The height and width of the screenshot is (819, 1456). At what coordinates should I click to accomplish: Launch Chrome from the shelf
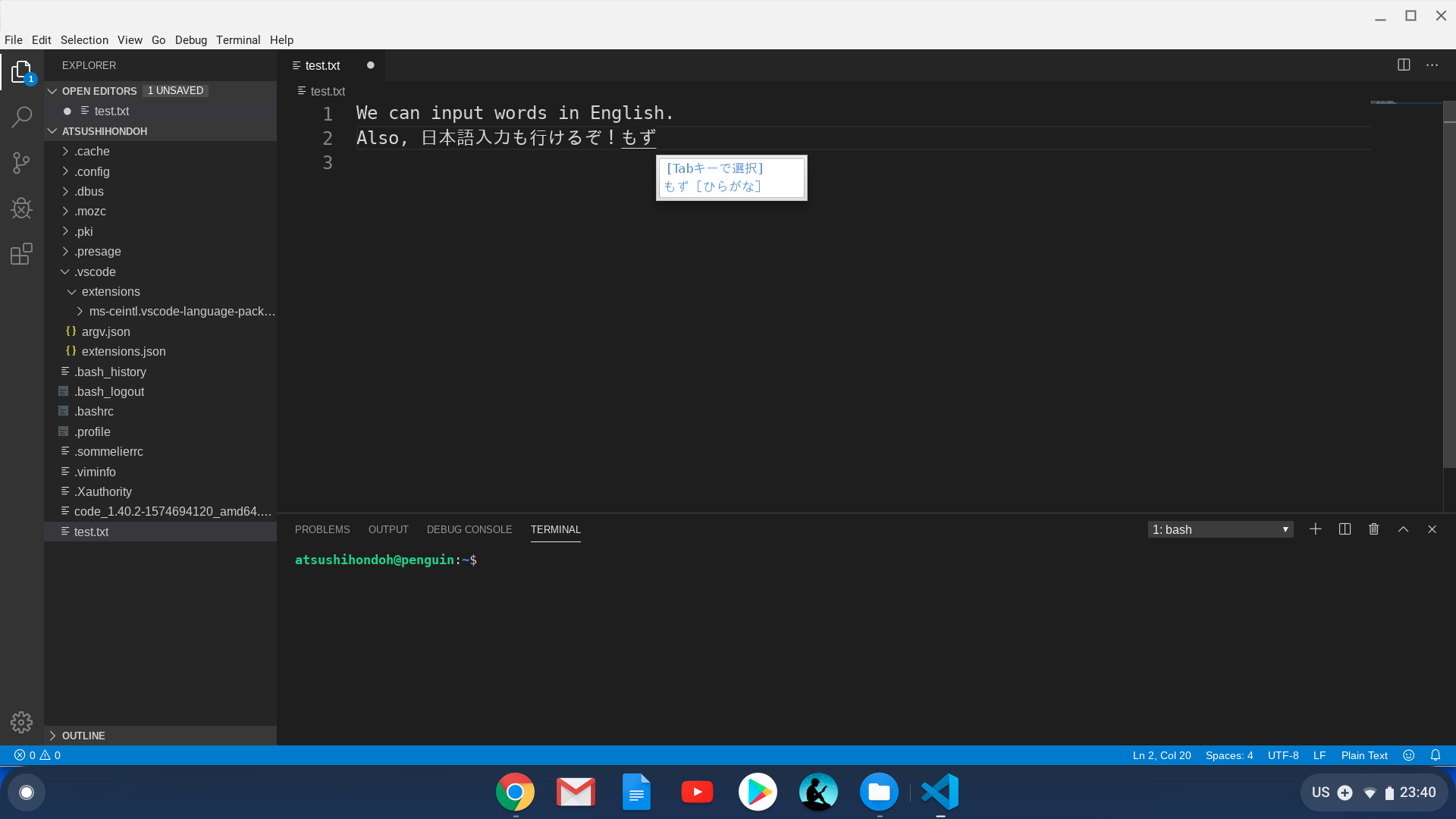515,792
